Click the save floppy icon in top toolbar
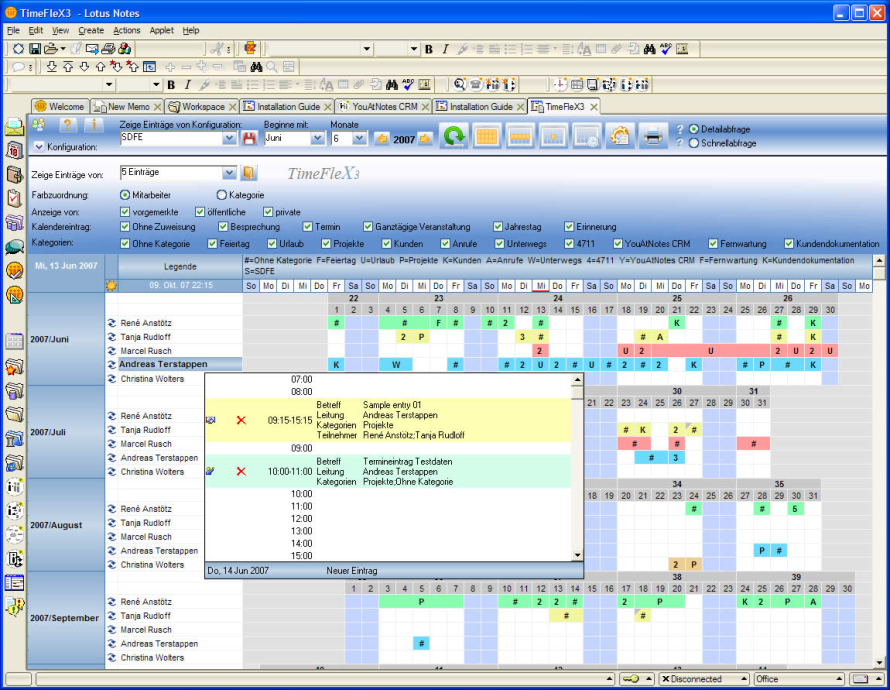Screen dimensions: 890x690 pos(35,49)
